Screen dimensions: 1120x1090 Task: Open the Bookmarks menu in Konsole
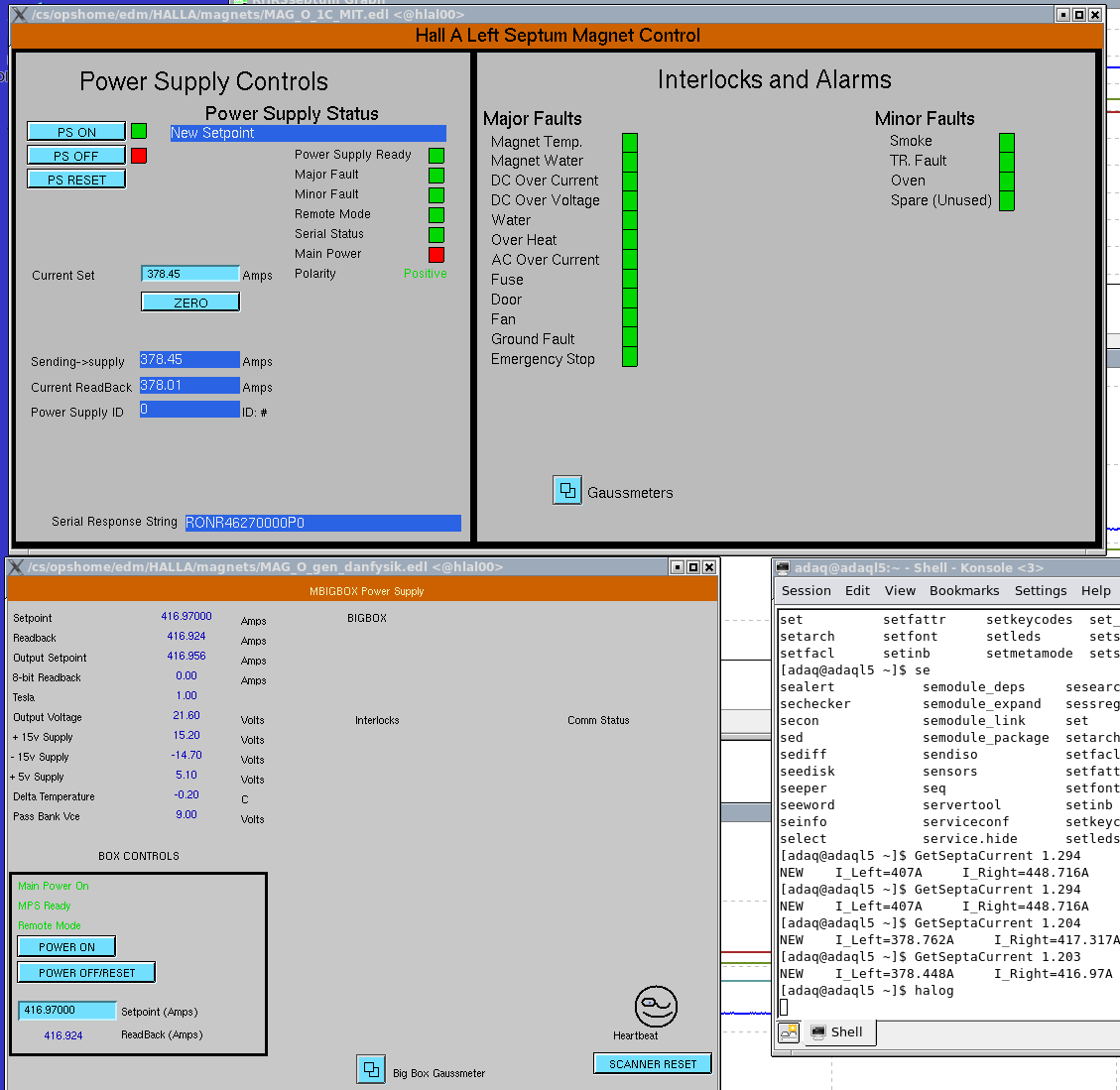coord(964,591)
